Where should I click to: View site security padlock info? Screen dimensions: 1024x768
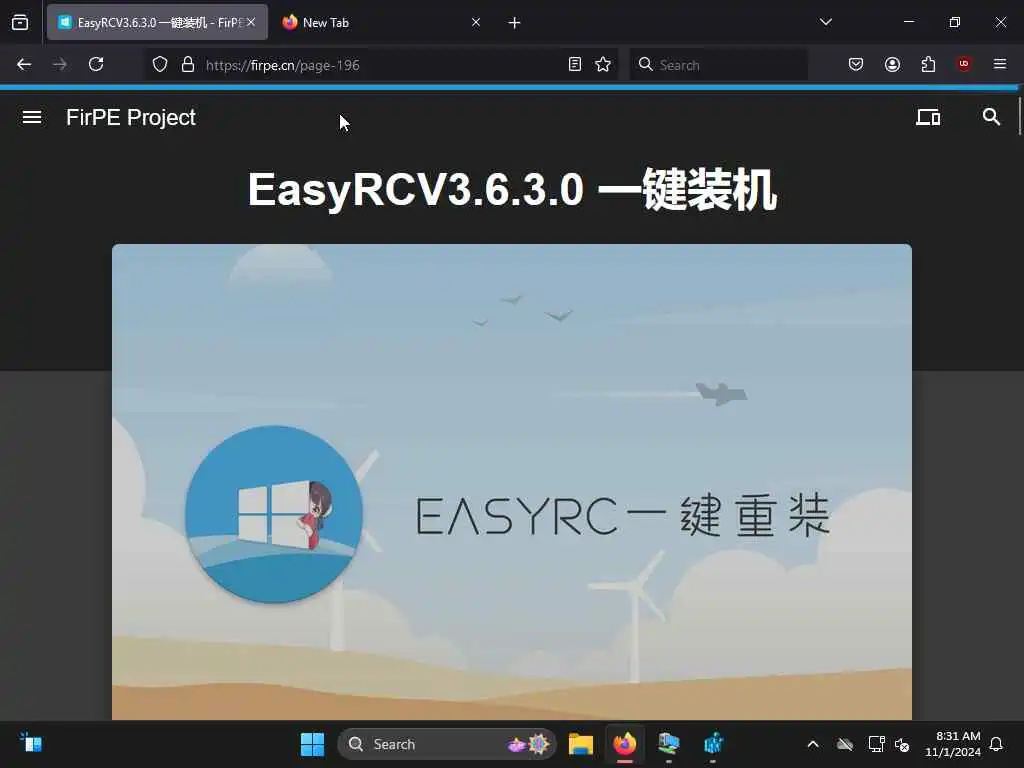pos(188,64)
